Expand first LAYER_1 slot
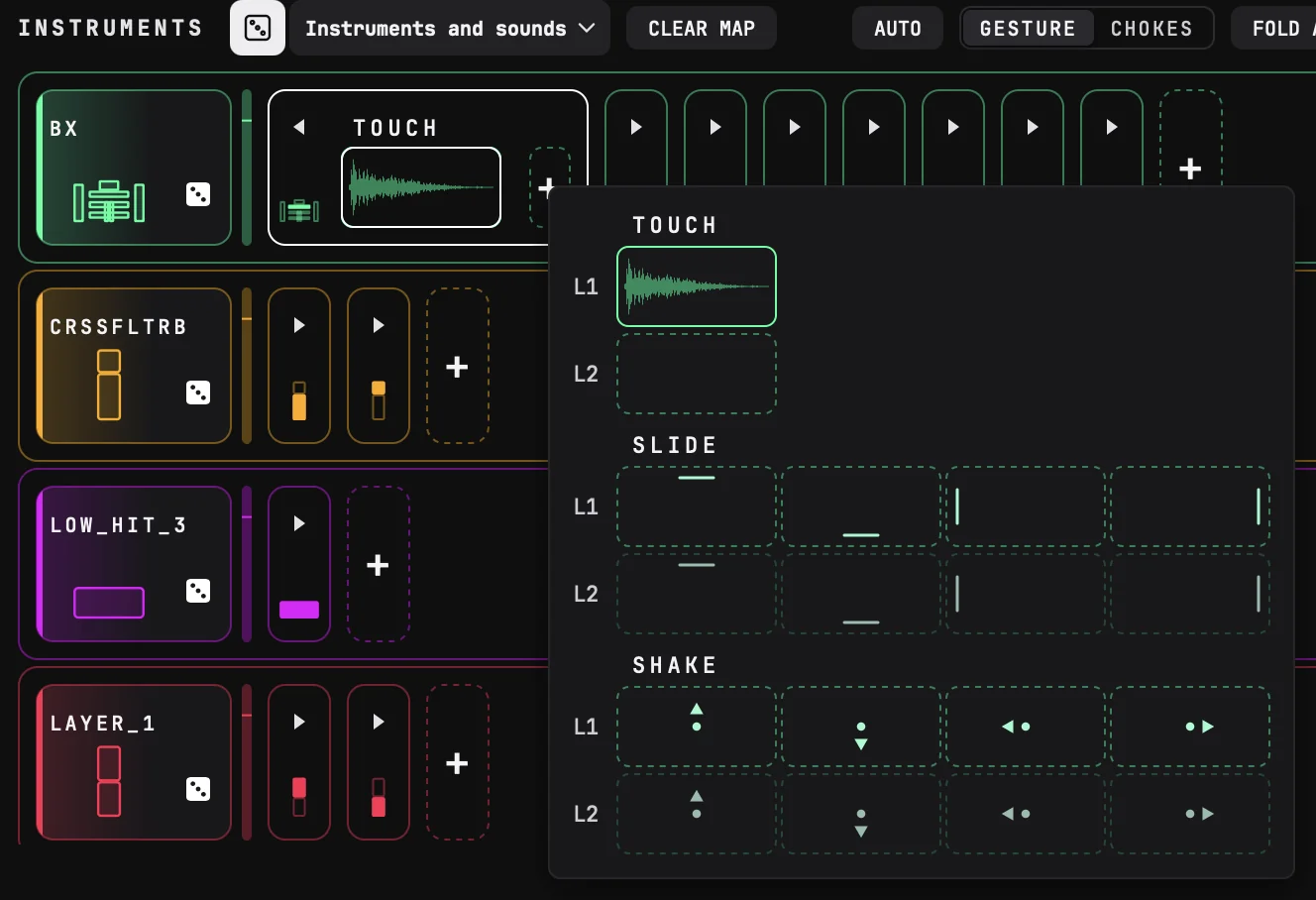This screenshot has width=1316, height=900. (299, 722)
